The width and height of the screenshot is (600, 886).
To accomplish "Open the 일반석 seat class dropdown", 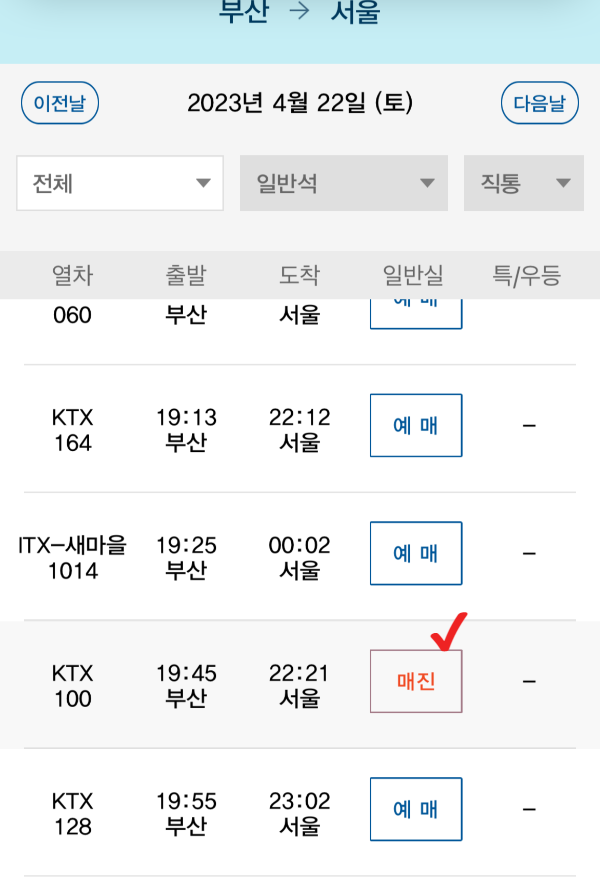I will [343, 183].
